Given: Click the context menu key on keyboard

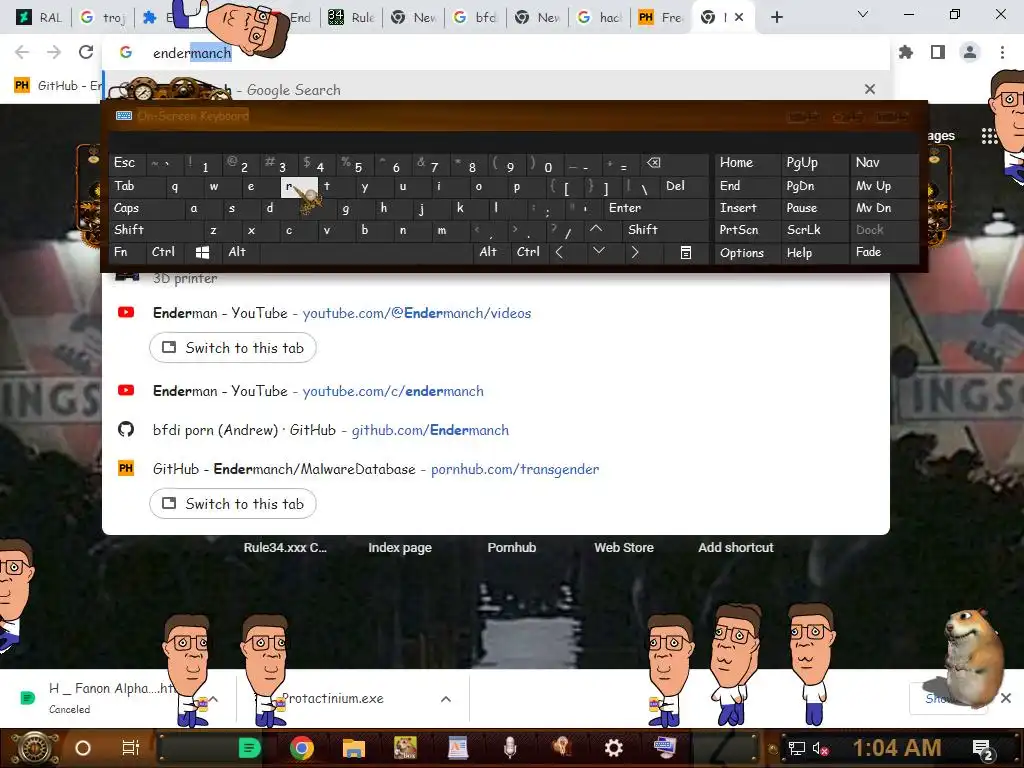Looking at the screenshot, I should 685,252.
